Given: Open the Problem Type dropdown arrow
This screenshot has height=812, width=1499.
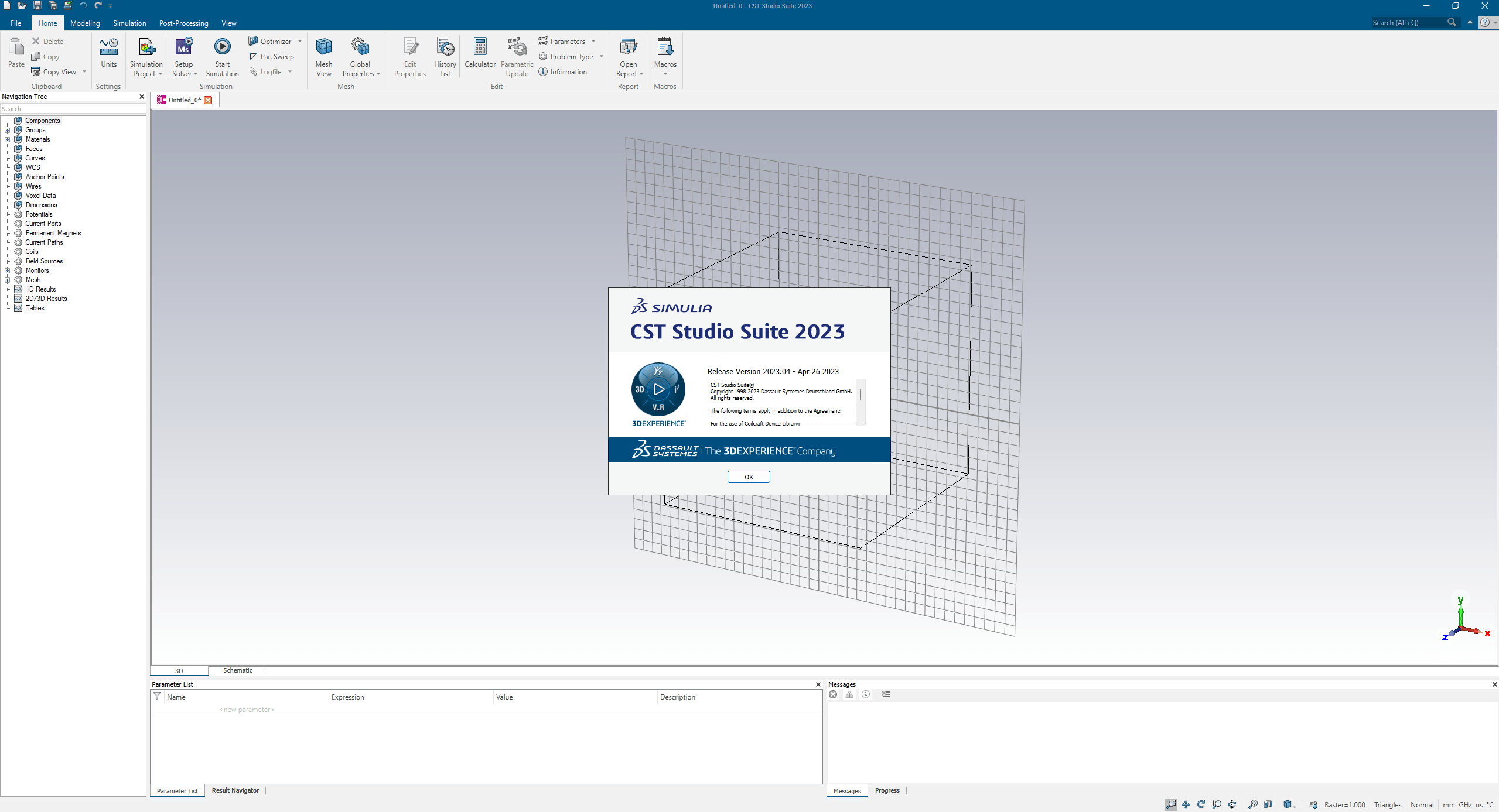Looking at the screenshot, I should pyautogui.click(x=602, y=57).
